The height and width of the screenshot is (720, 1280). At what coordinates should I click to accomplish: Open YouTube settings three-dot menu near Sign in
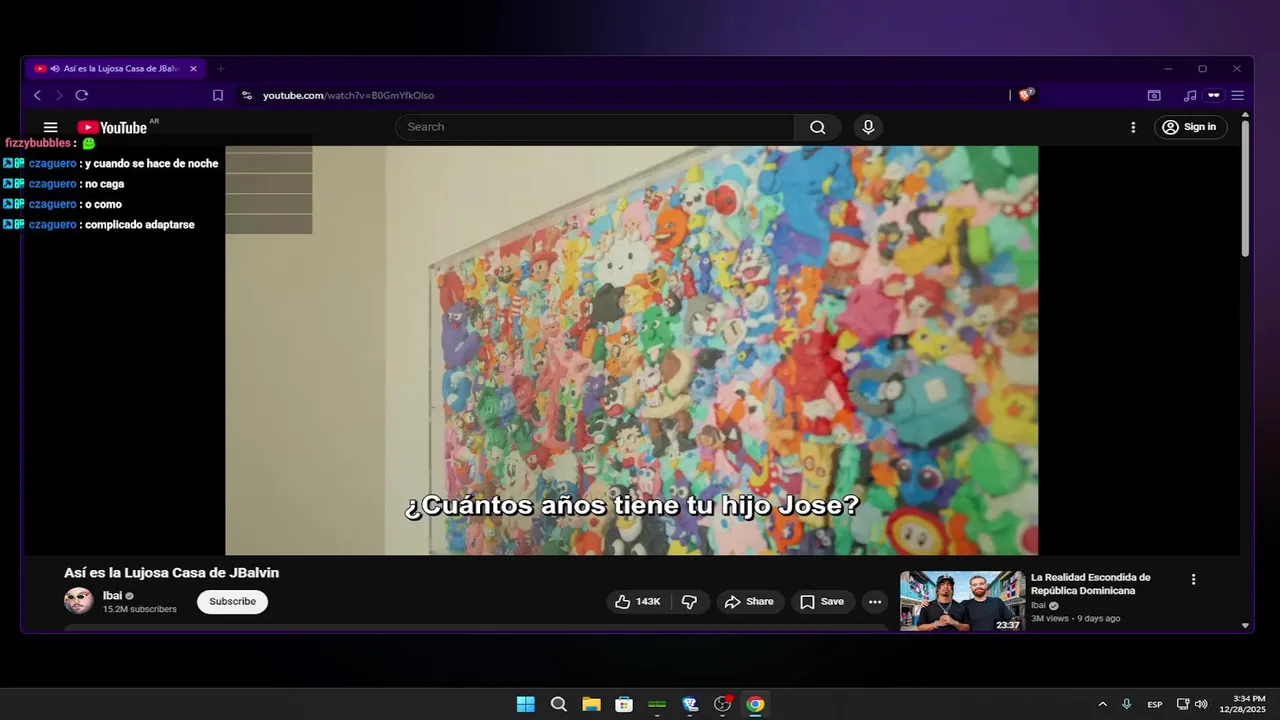[x=1133, y=127]
